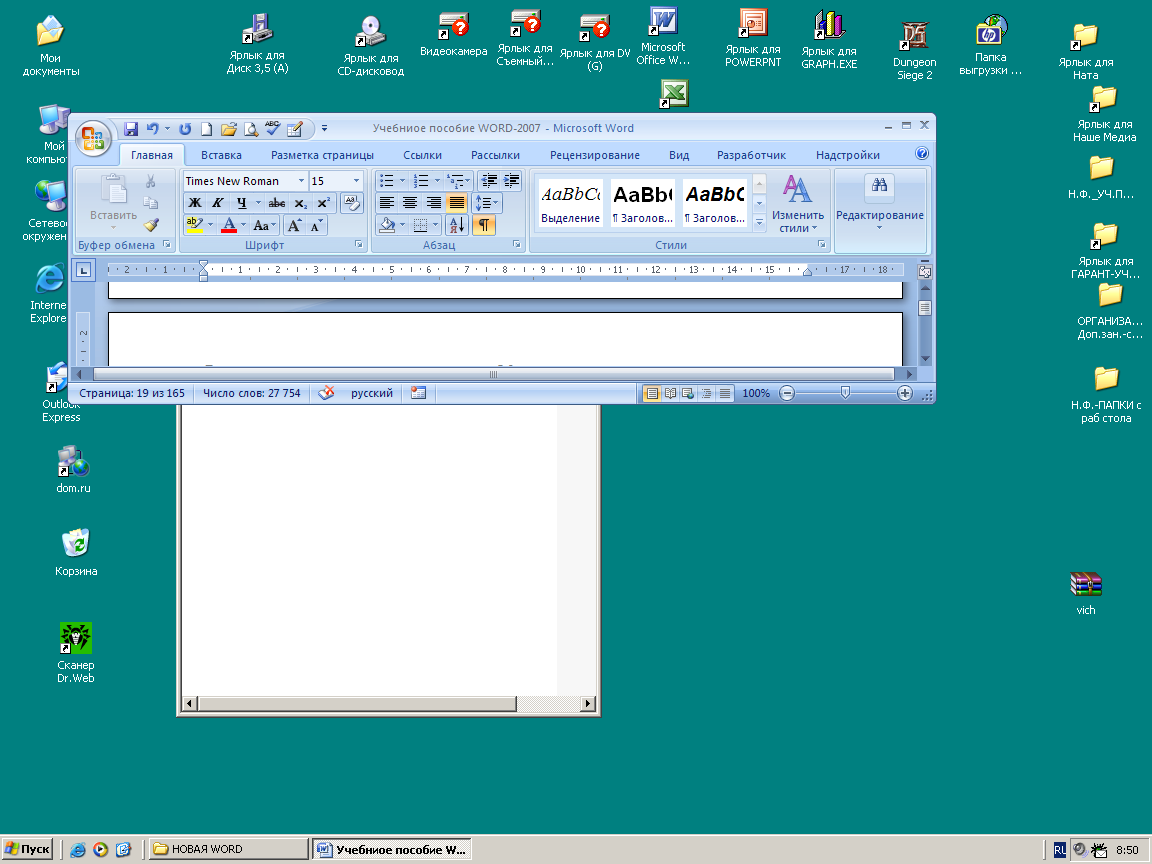The image size is (1152, 864).
Task: Run the ABC spelling check icon
Action: tap(273, 129)
